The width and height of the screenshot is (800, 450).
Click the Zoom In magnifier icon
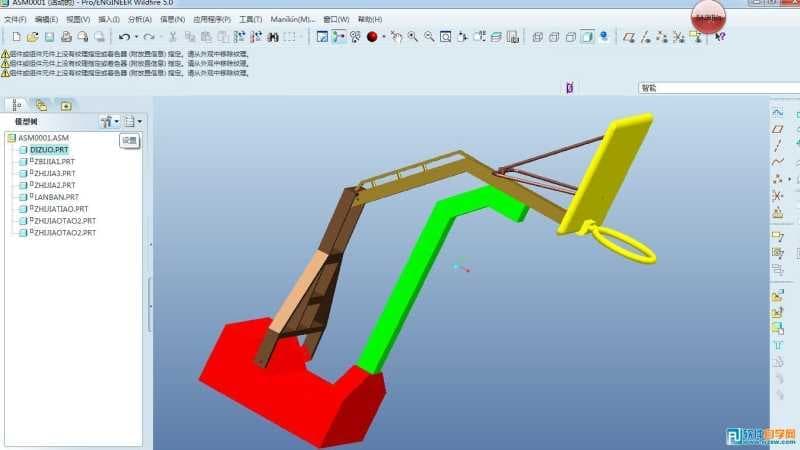coord(412,37)
